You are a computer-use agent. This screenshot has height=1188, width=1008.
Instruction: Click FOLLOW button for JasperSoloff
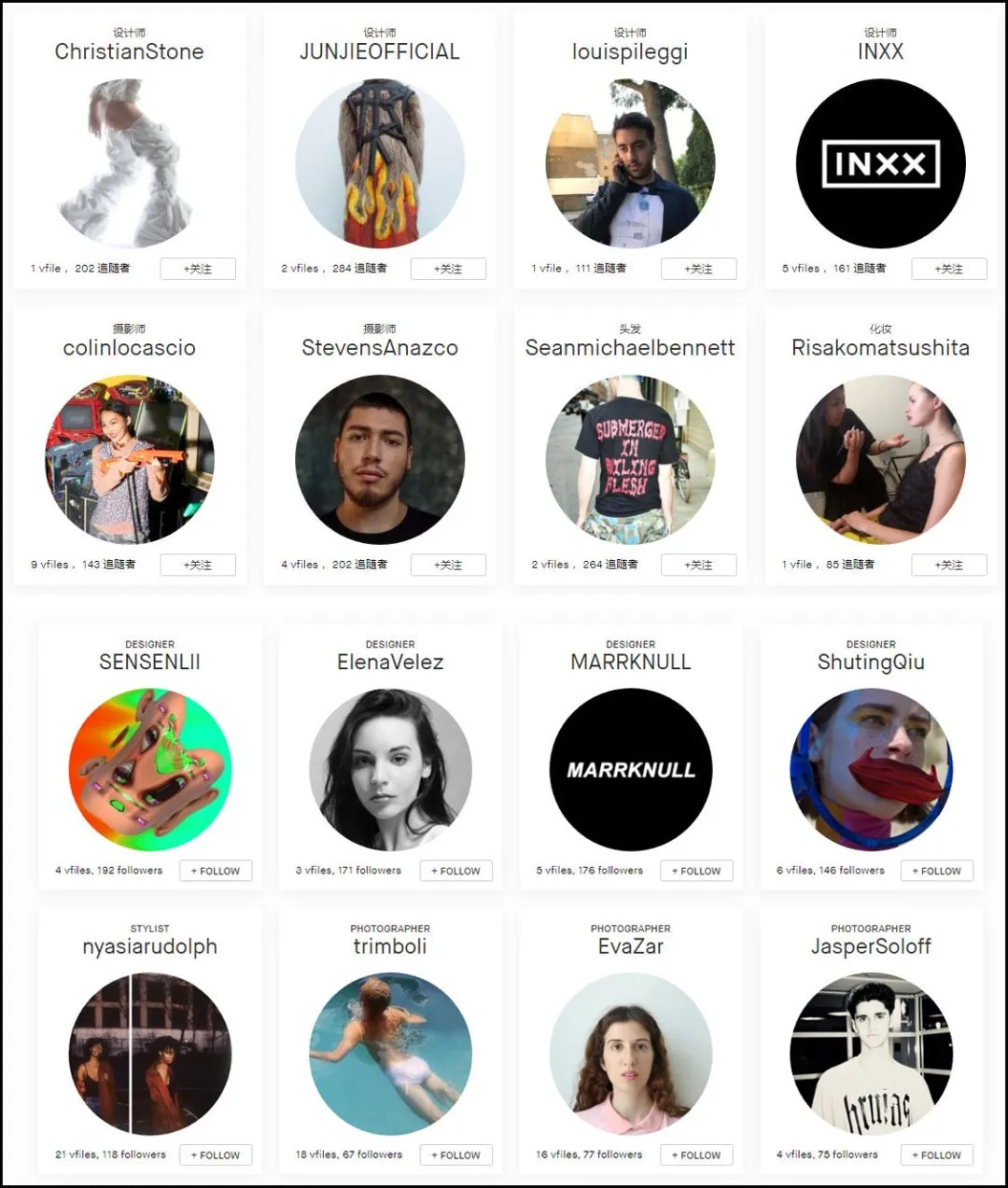(x=937, y=1154)
